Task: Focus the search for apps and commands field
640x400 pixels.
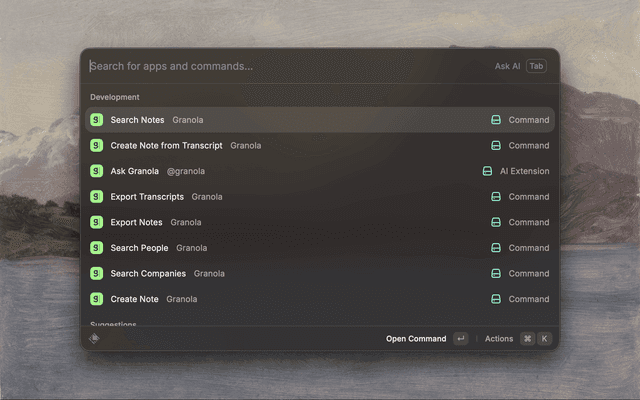Action: [280, 66]
